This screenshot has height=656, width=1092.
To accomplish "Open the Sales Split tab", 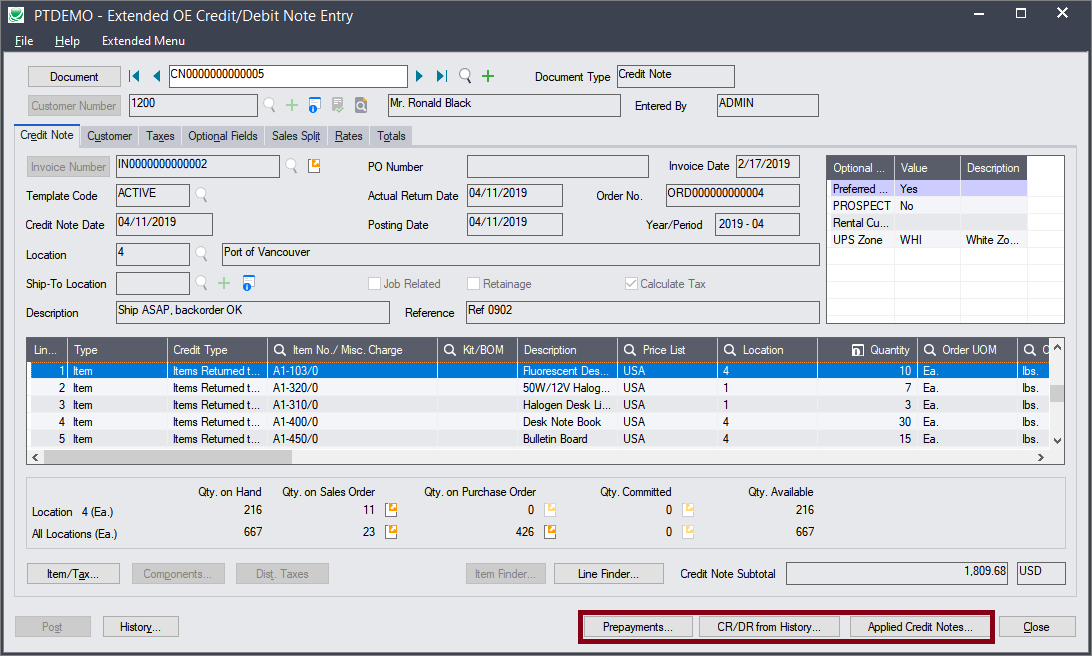I will point(296,136).
